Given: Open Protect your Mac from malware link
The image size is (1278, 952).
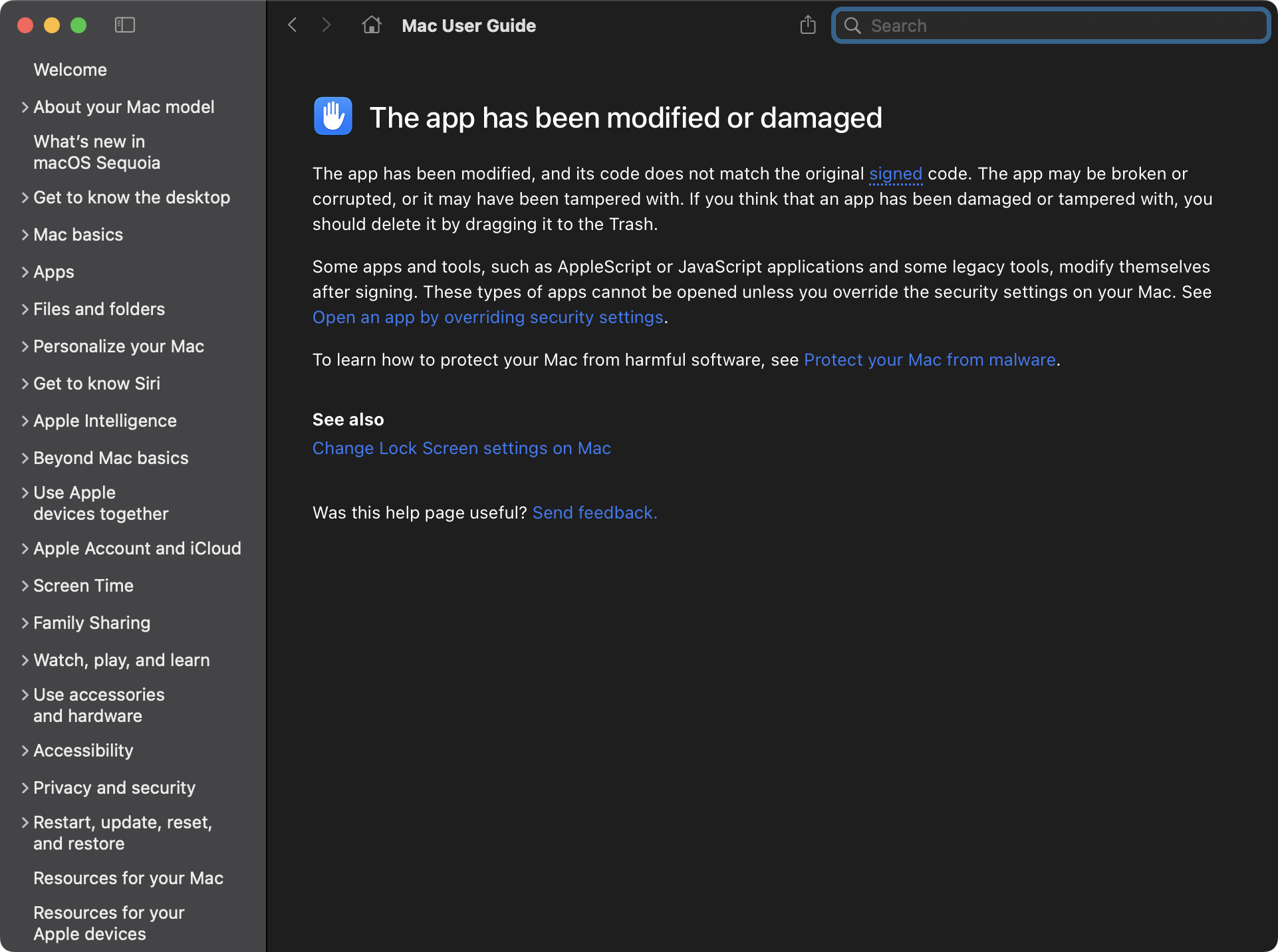Looking at the screenshot, I should click(930, 360).
